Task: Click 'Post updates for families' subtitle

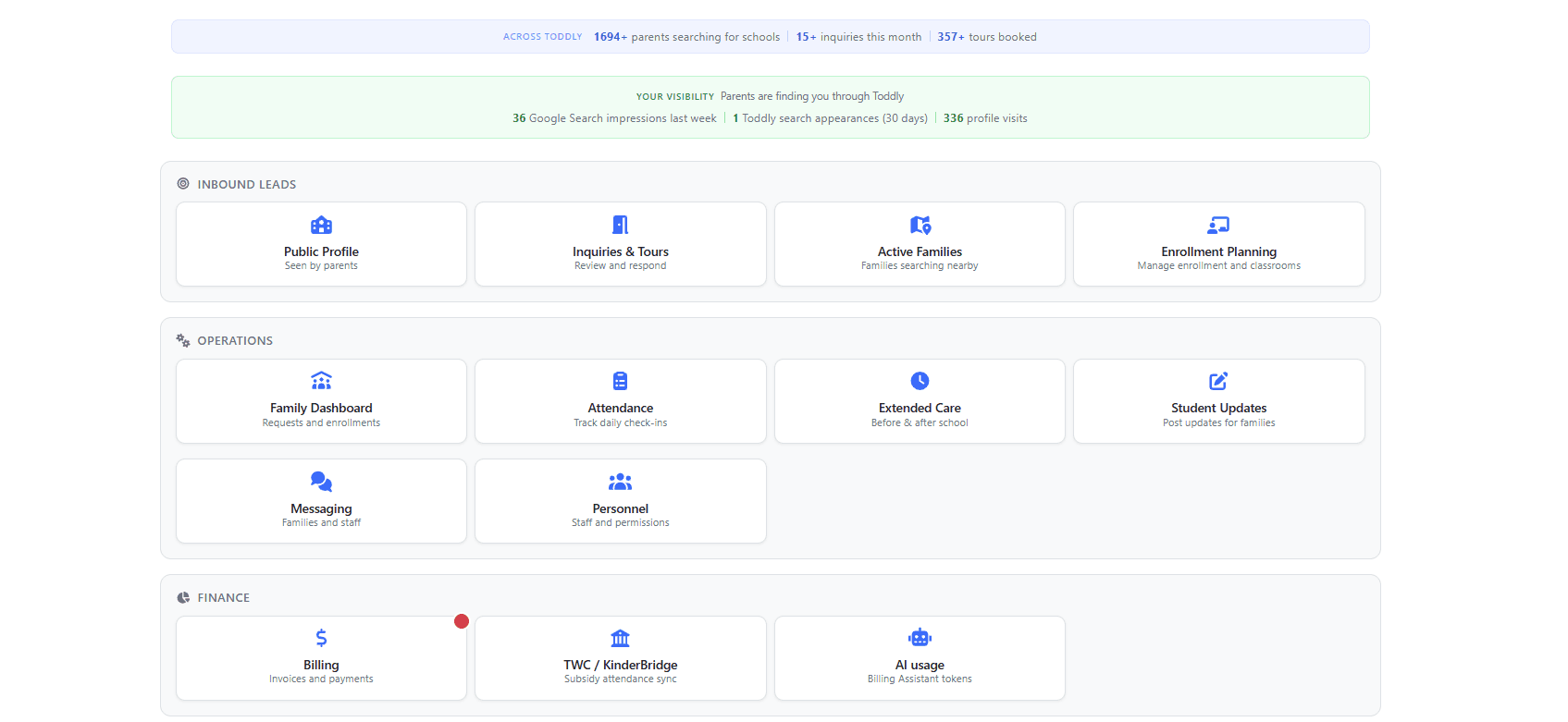Action: [x=1218, y=422]
